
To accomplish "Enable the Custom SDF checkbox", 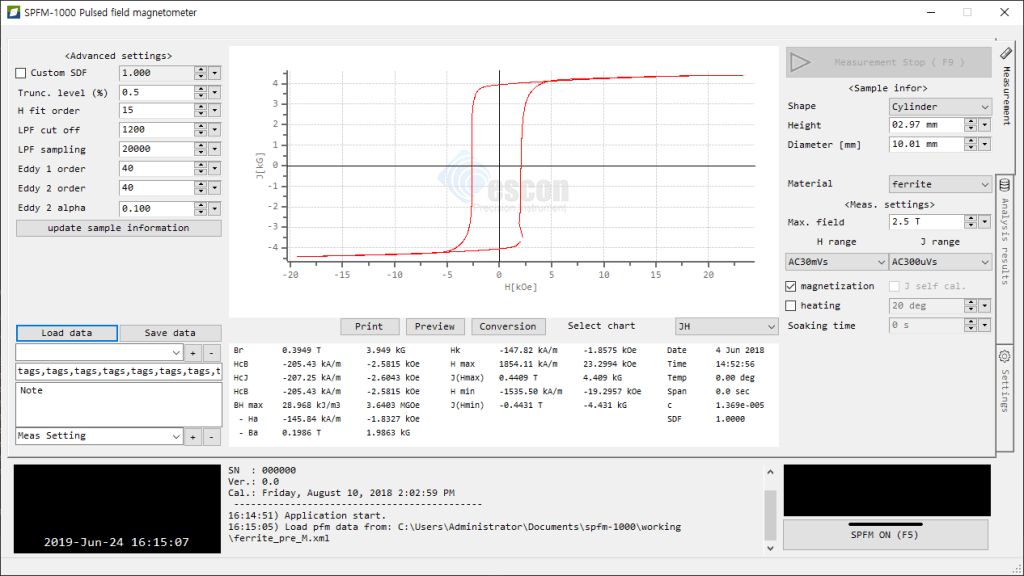I will 22,73.
